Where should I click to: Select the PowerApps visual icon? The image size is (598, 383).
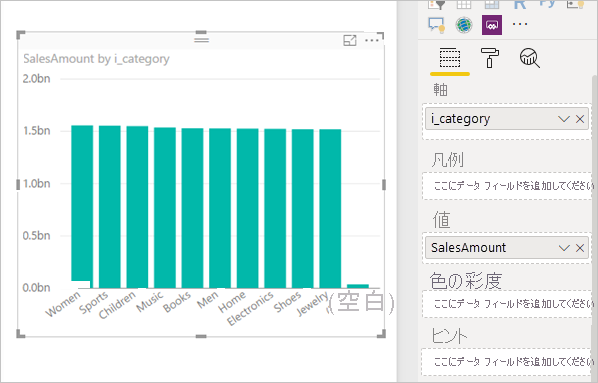(492, 25)
